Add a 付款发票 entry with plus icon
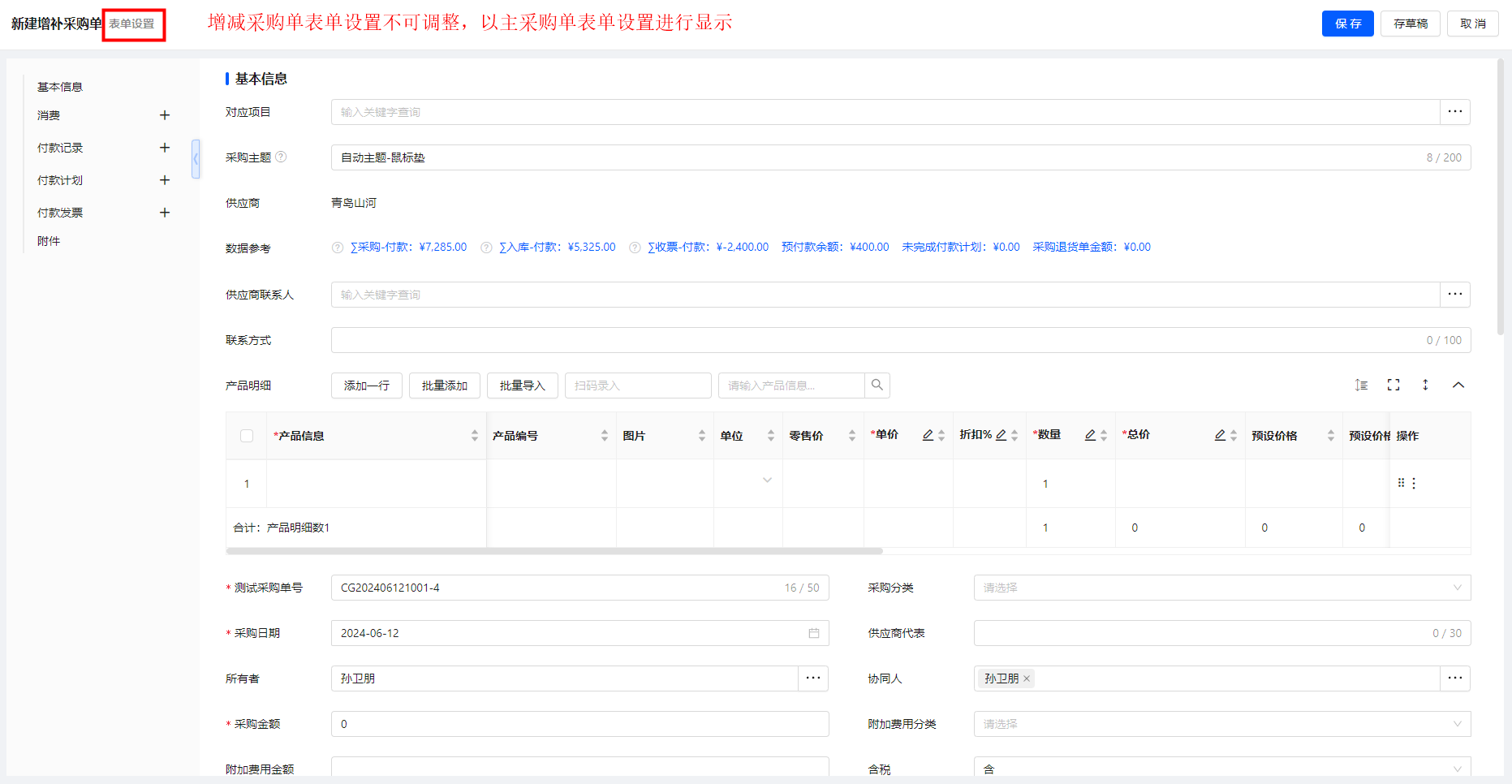Image resolution: width=1512 pixels, height=784 pixels. (x=165, y=213)
